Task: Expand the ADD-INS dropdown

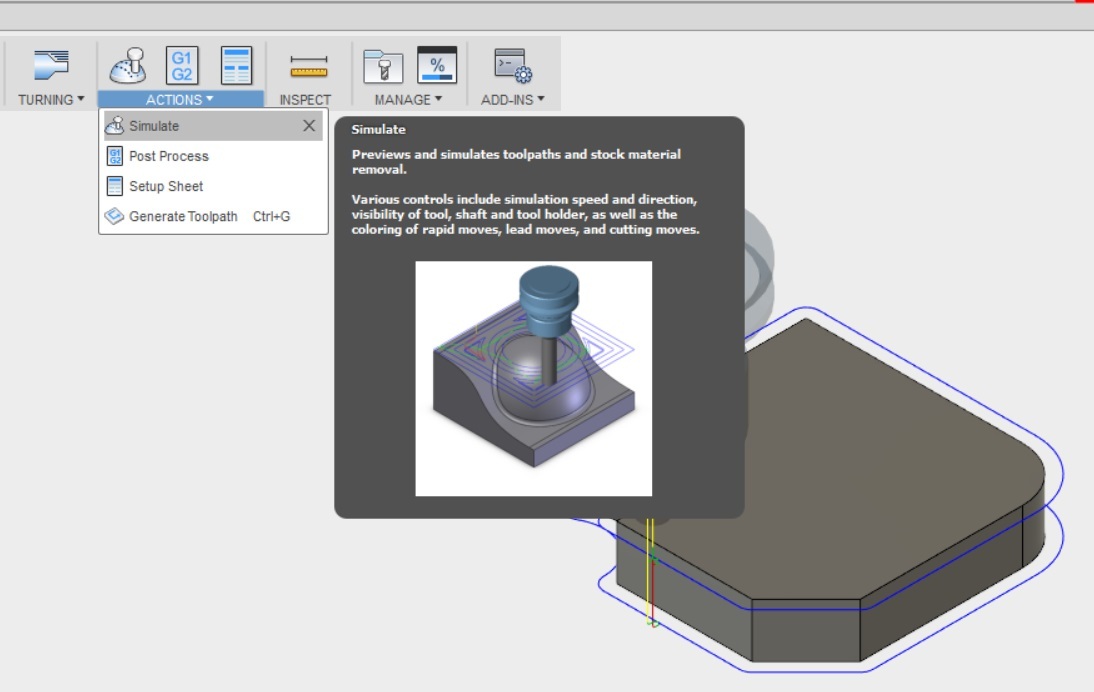Action: pyautogui.click(x=512, y=100)
